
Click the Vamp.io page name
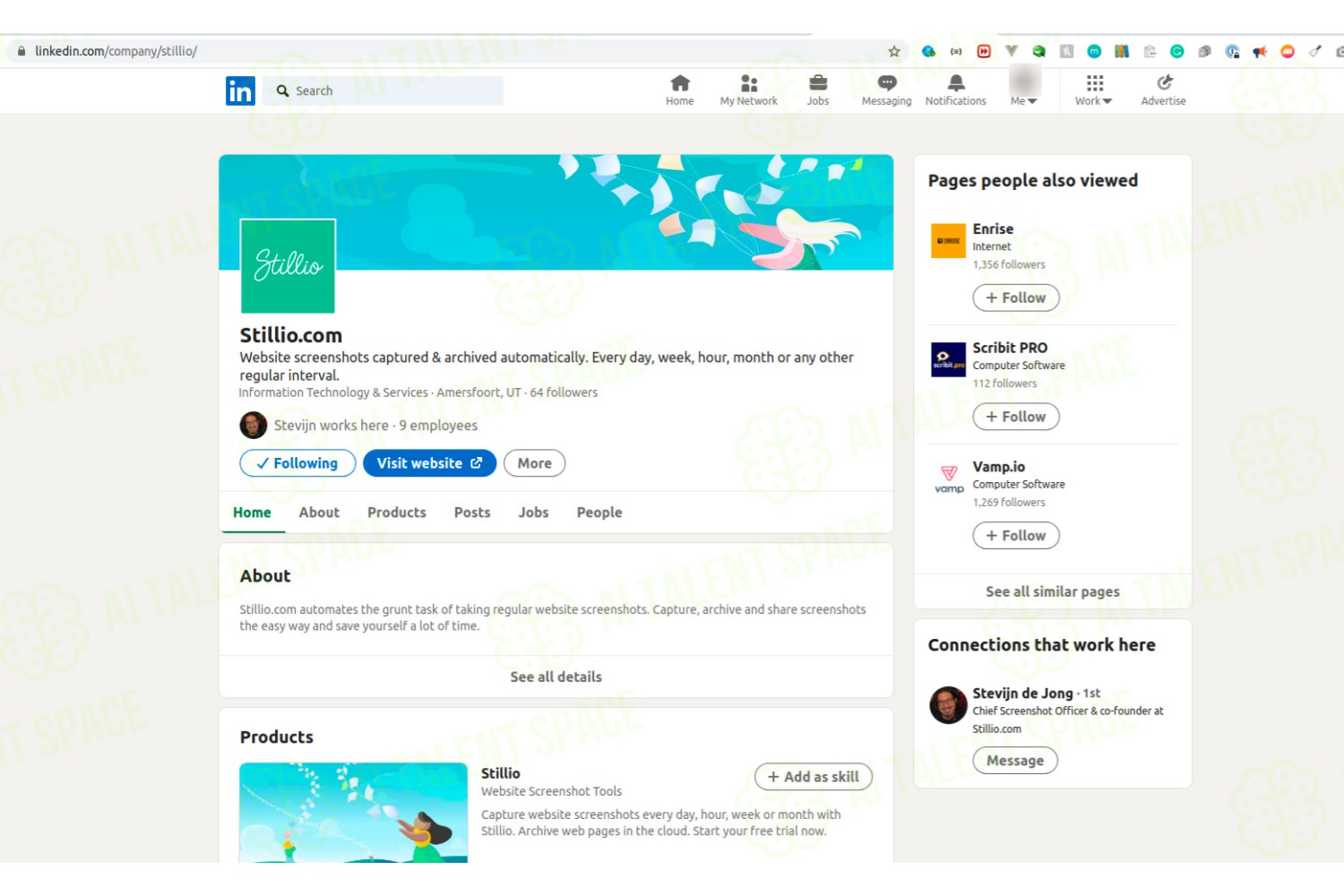pyautogui.click(x=999, y=467)
